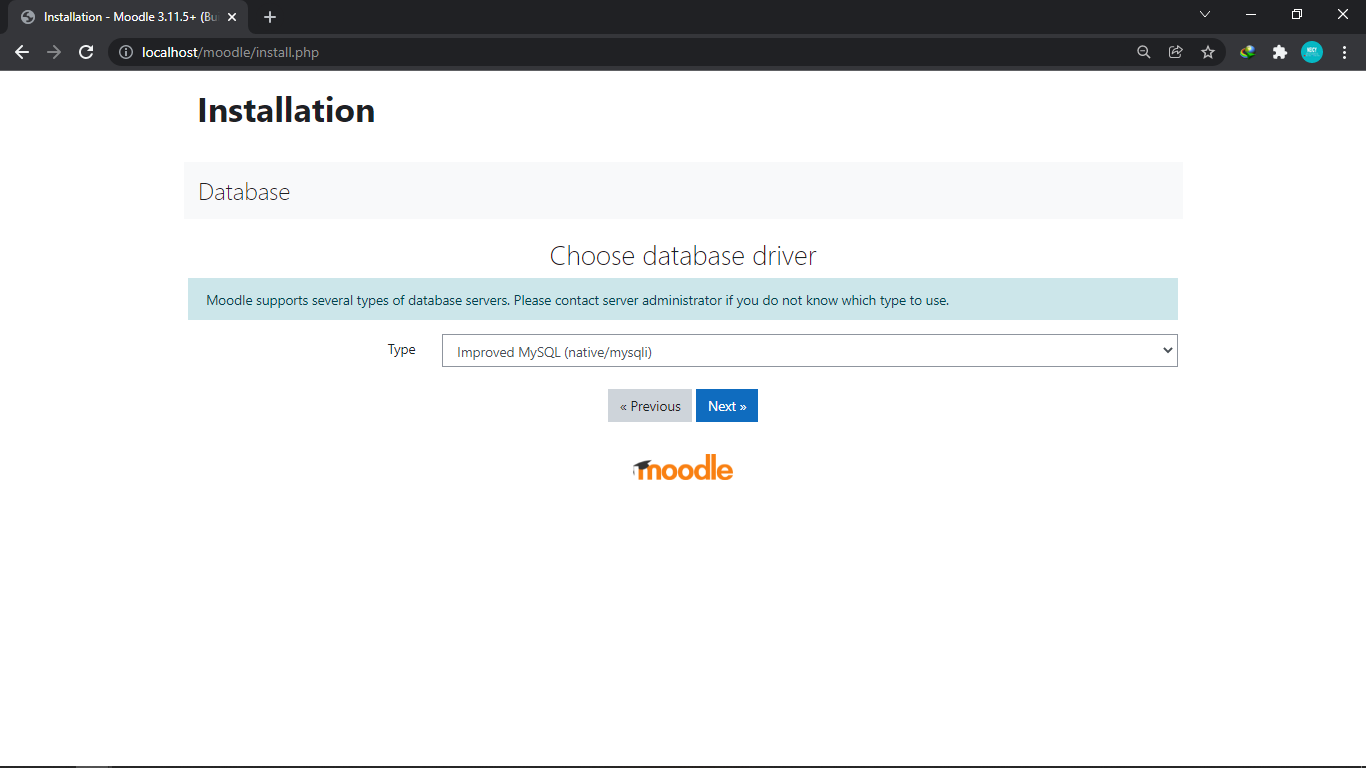The image size is (1366, 768).
Task: Open site information icon beside localhost
Action: point(126,52)
